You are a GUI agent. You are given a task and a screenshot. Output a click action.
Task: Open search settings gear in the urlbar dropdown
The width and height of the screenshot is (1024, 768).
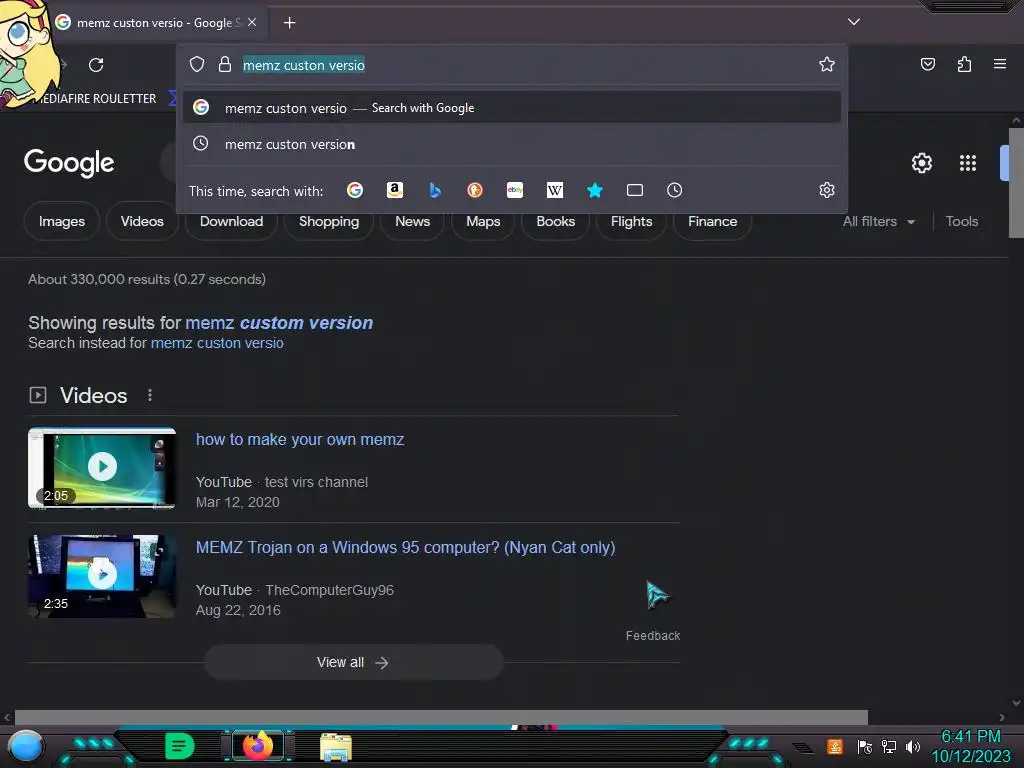(827, 190)
